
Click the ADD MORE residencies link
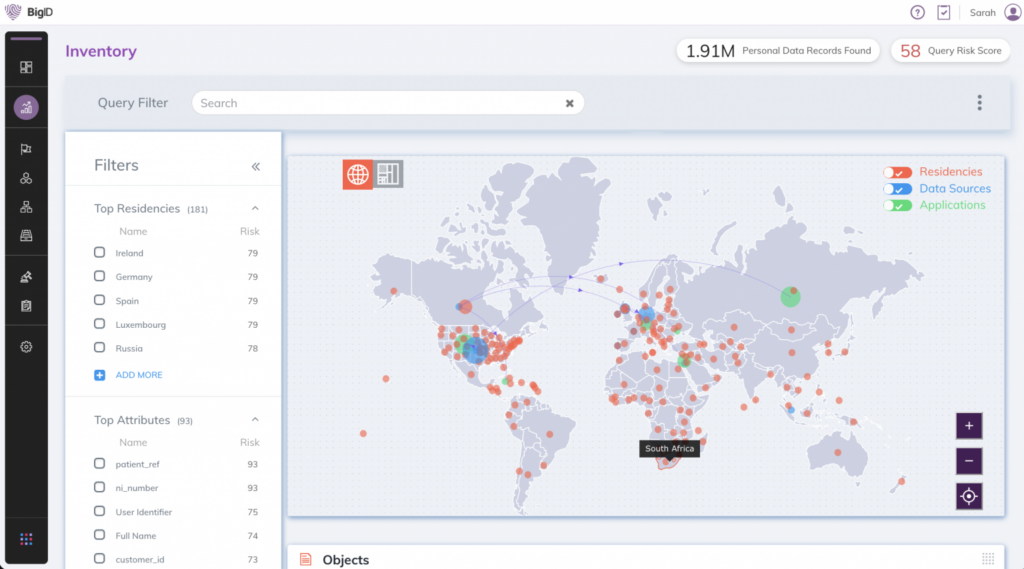tap(138, 375)
